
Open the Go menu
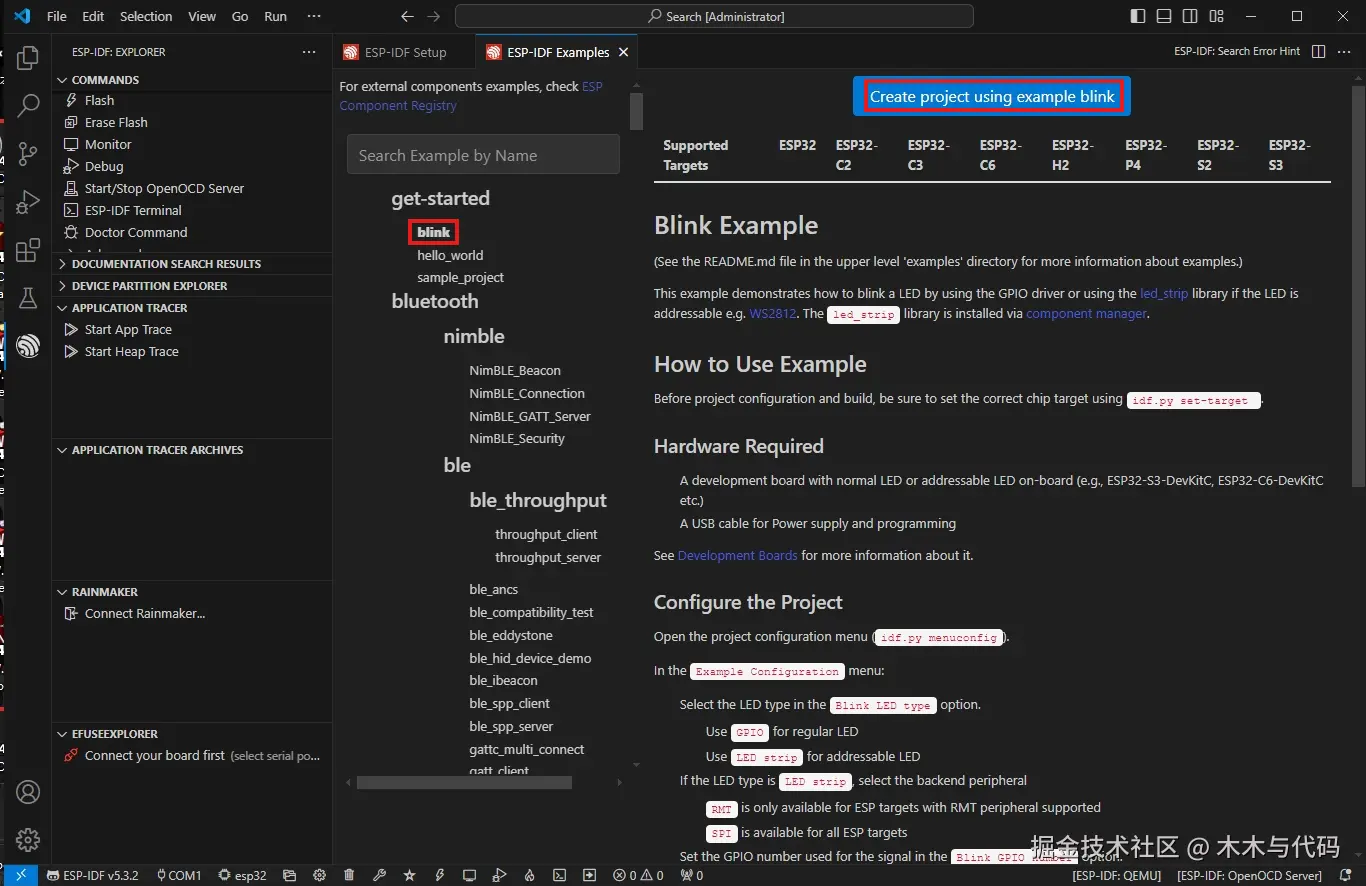(x=240, y=16)
